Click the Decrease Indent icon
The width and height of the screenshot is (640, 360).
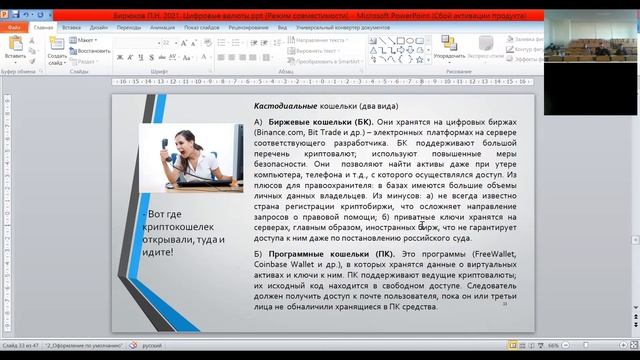coord(253,43)
